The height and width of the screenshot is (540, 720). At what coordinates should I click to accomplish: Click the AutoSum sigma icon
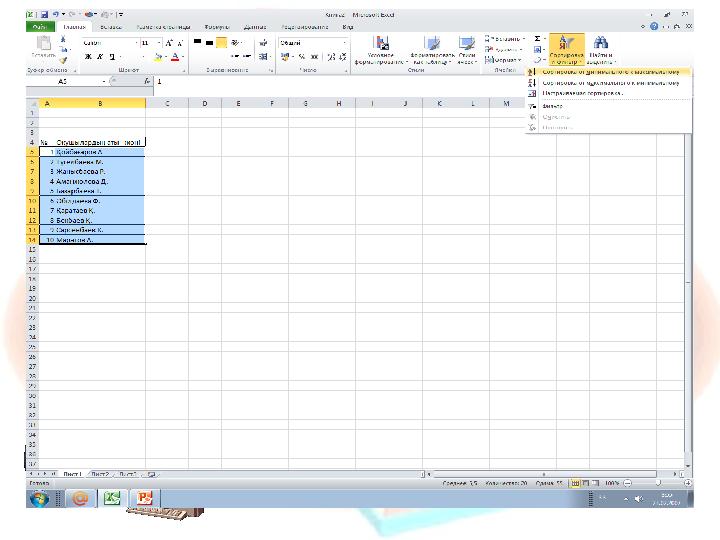[537, 39]
